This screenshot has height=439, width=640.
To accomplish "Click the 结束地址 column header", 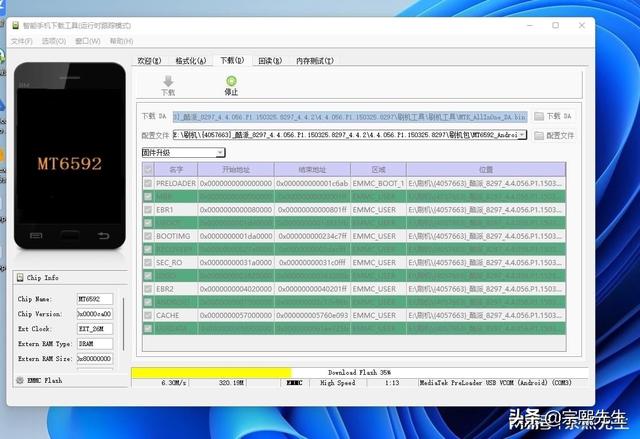I will (312, 169).
